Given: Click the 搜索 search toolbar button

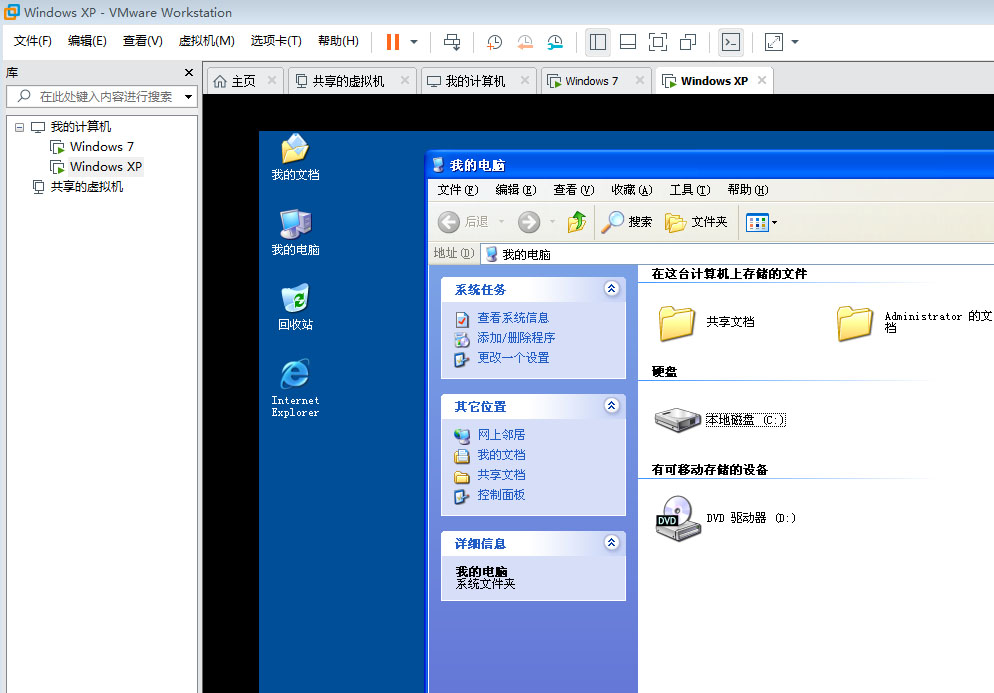Looking at the screenshot, I should coord(626,222).
